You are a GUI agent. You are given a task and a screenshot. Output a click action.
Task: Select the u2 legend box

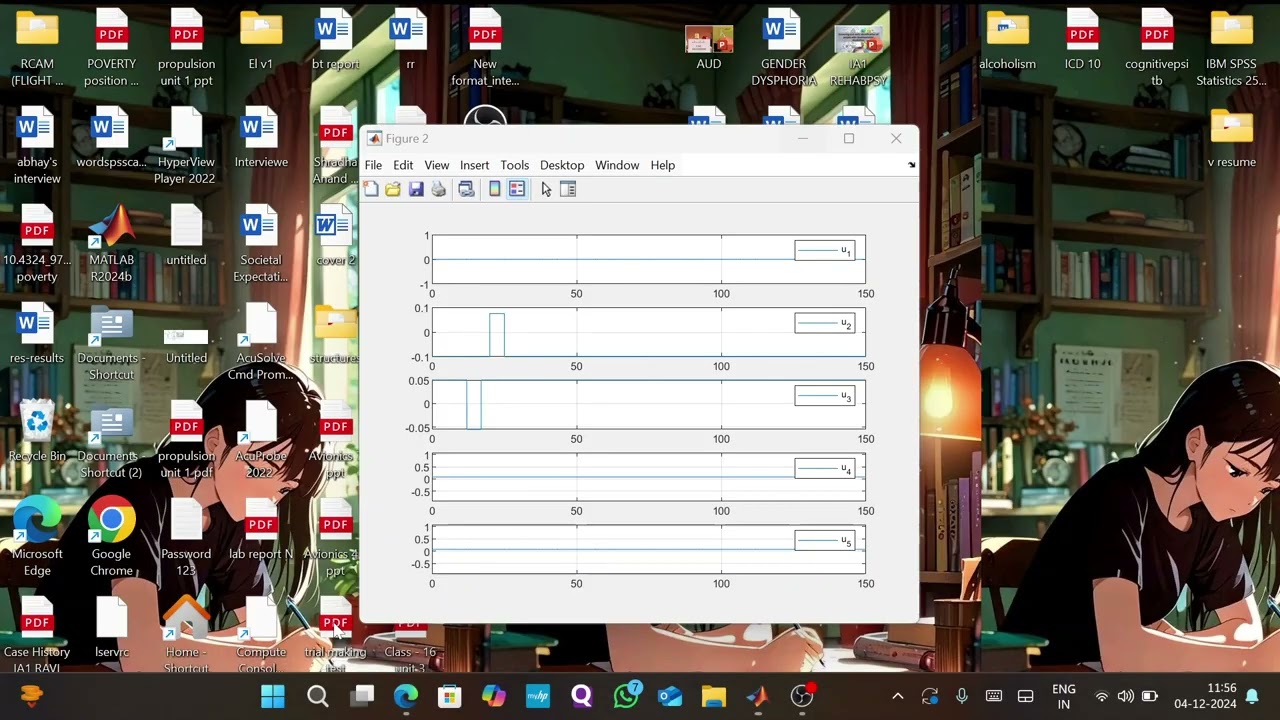825,323
